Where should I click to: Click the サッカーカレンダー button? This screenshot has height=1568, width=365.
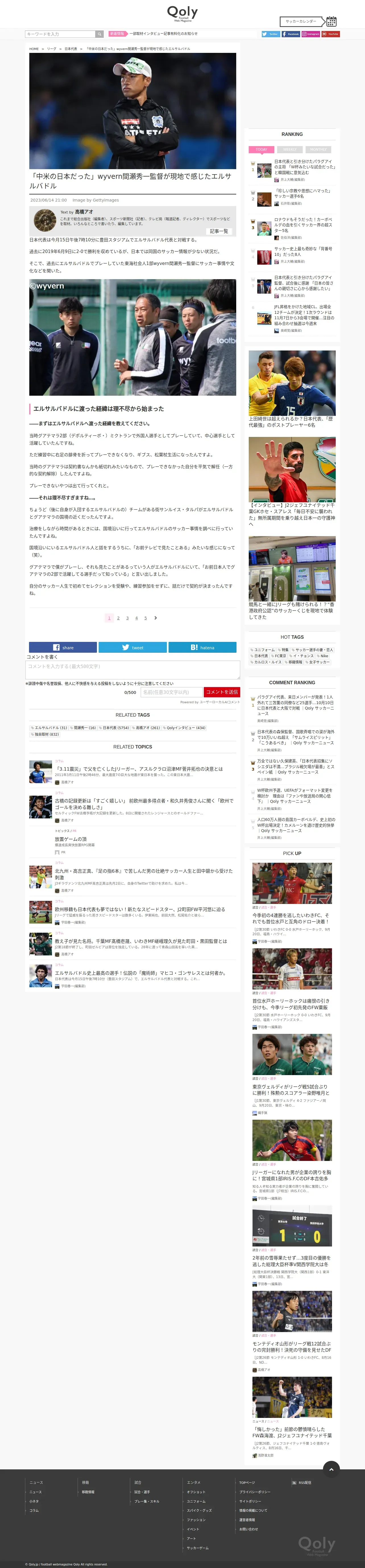tap(301, 21)
